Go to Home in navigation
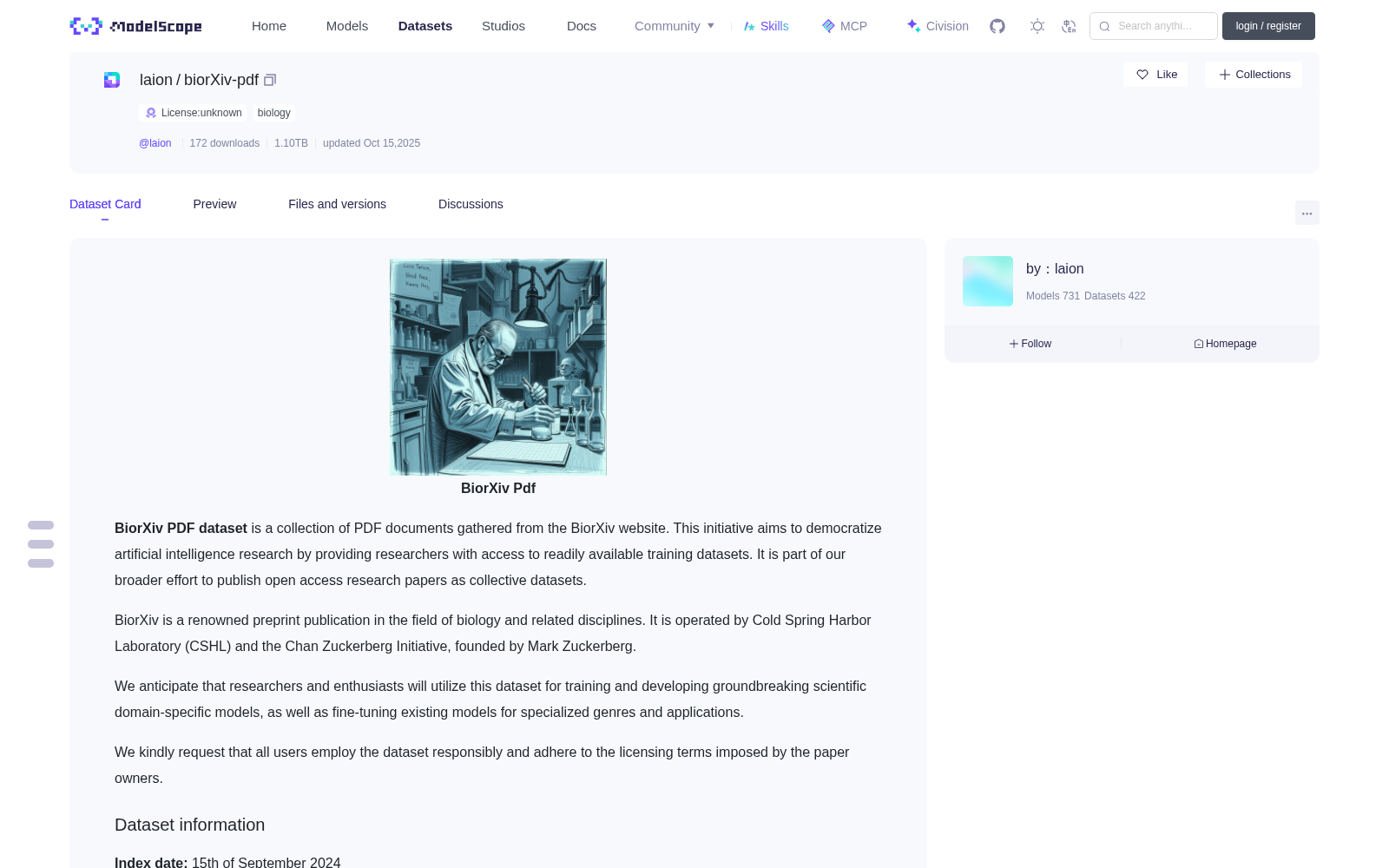This screenshot has height=868, width=1389. coord(269,26)
